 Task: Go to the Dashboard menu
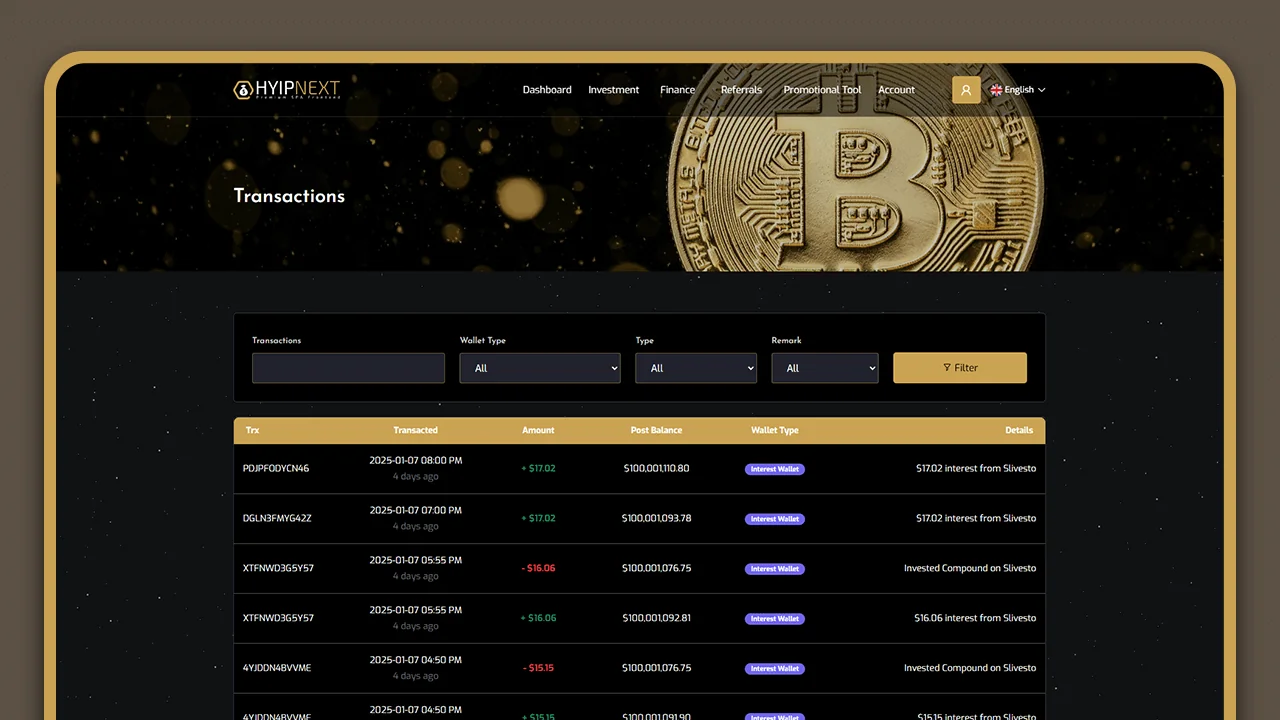point(547,90)
